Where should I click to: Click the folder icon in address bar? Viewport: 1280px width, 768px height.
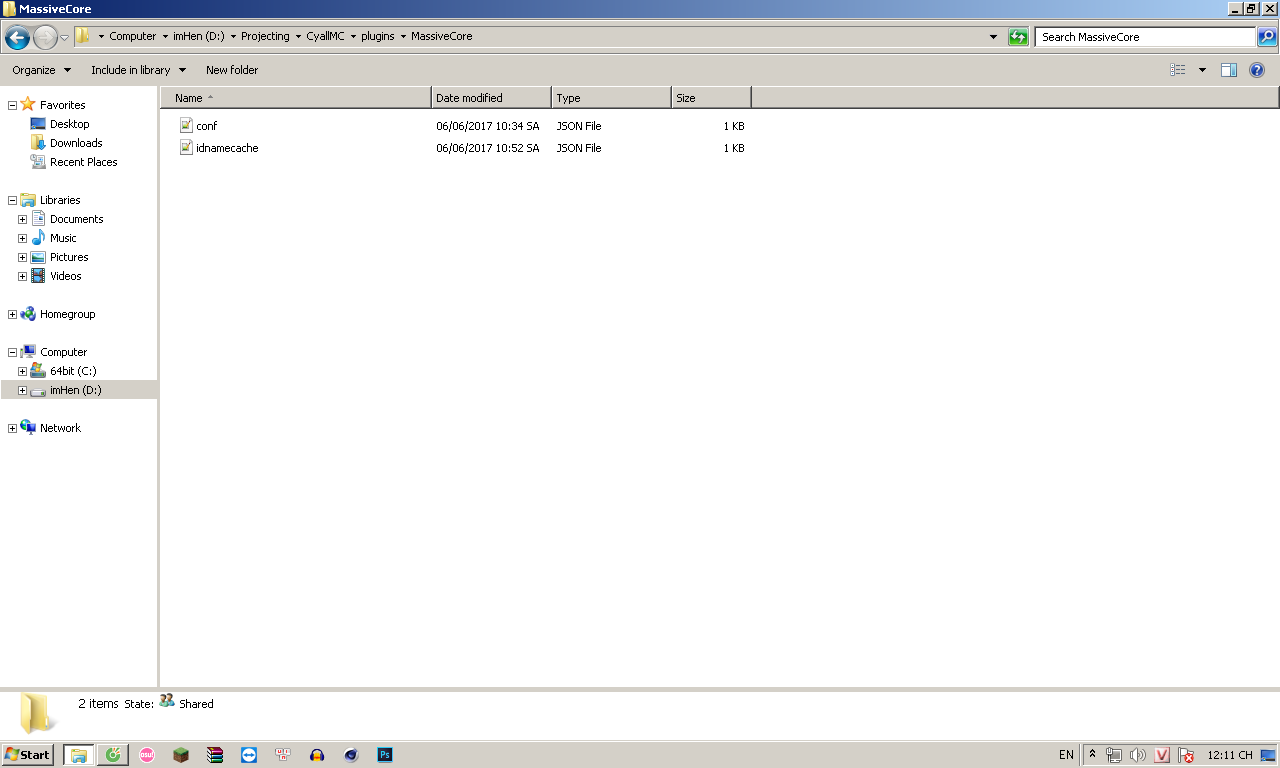tap(83, 36)
